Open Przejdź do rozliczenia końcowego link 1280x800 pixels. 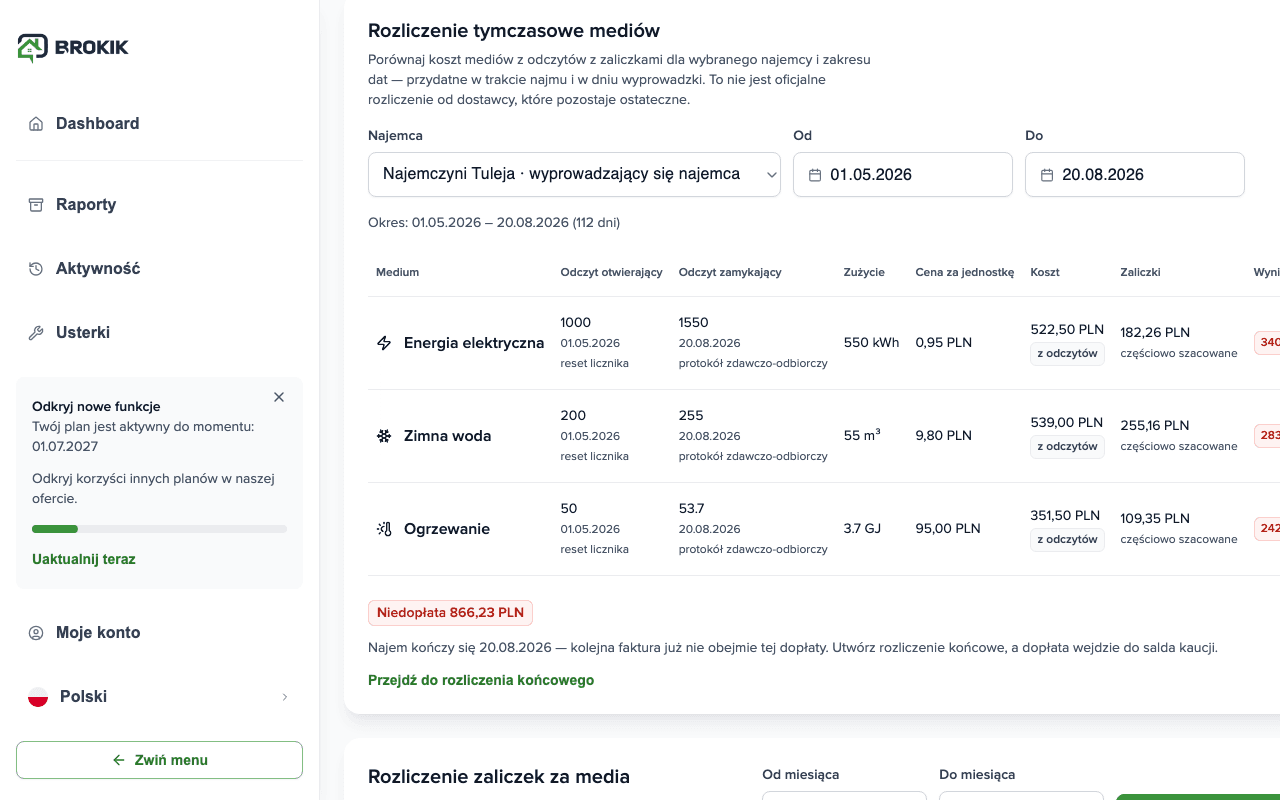pyautogui.click(x=481, y=680)
